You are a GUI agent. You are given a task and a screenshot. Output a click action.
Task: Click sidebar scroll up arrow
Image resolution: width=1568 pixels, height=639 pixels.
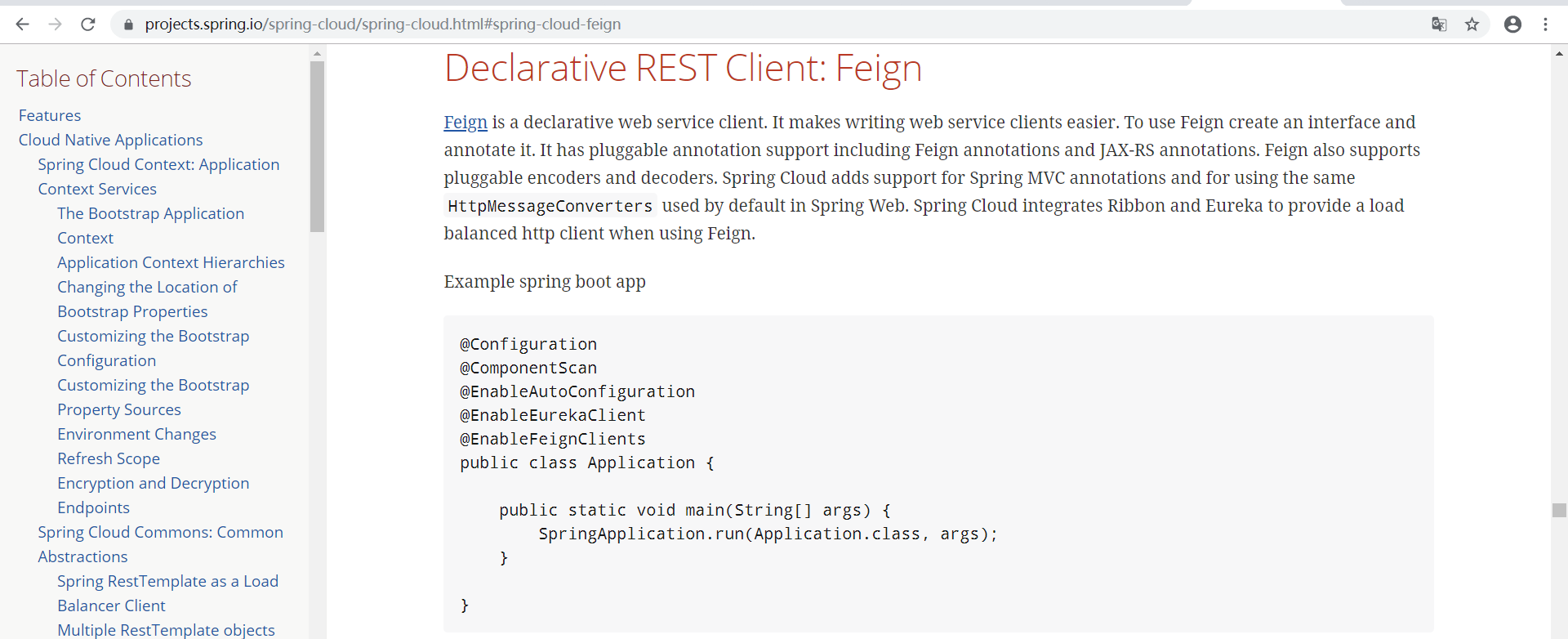(317, 54)
